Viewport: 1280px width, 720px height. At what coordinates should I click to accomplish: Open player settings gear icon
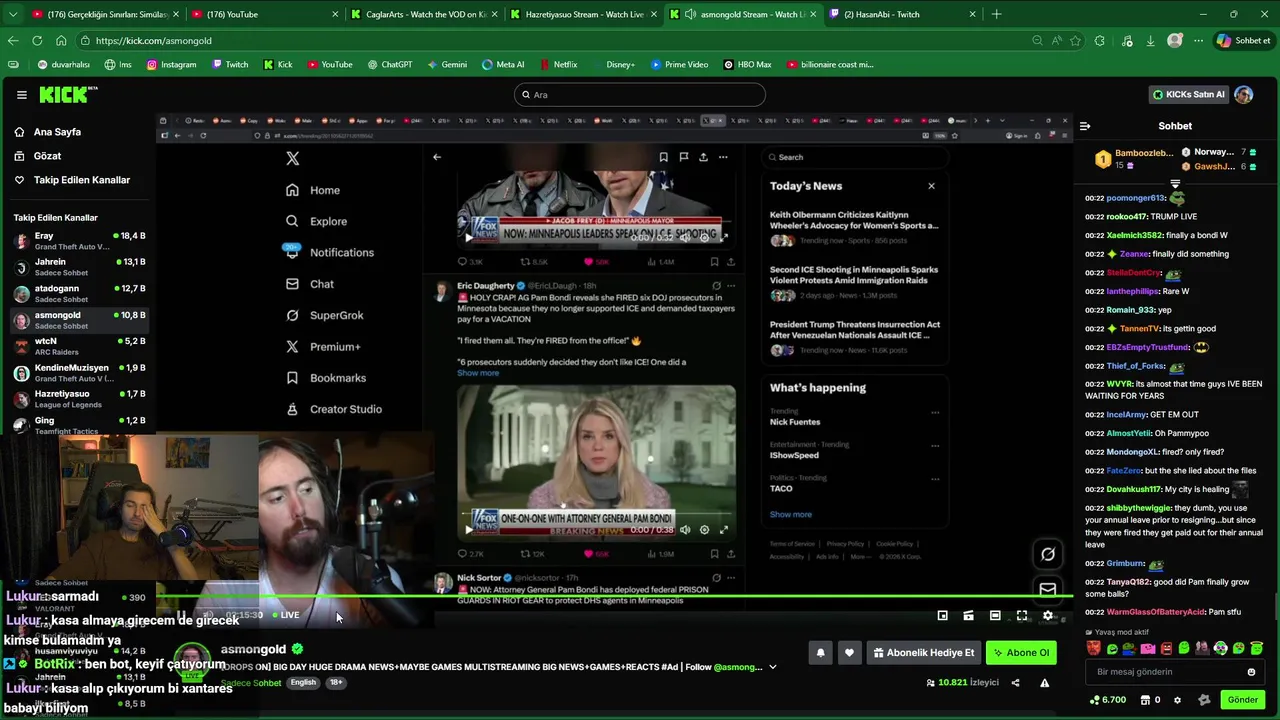(x=1048, y=616)
